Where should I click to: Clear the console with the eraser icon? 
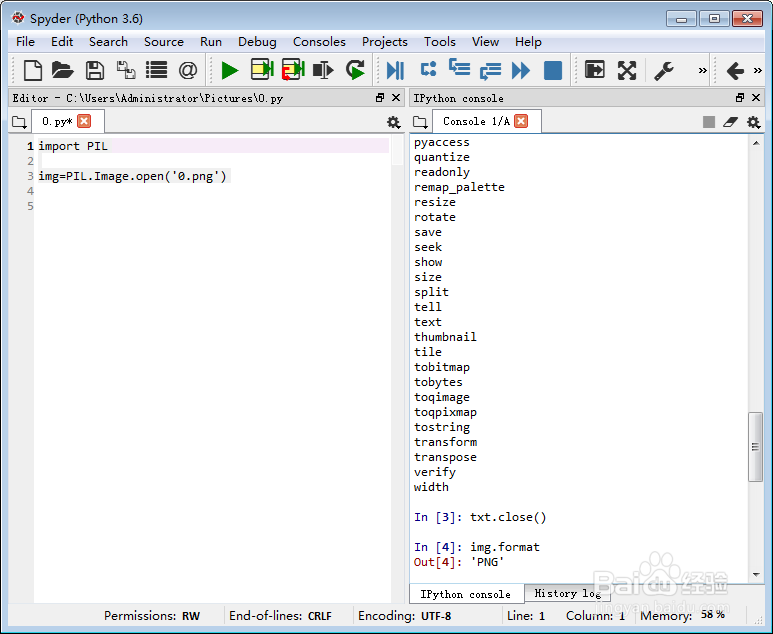point(731,122)
